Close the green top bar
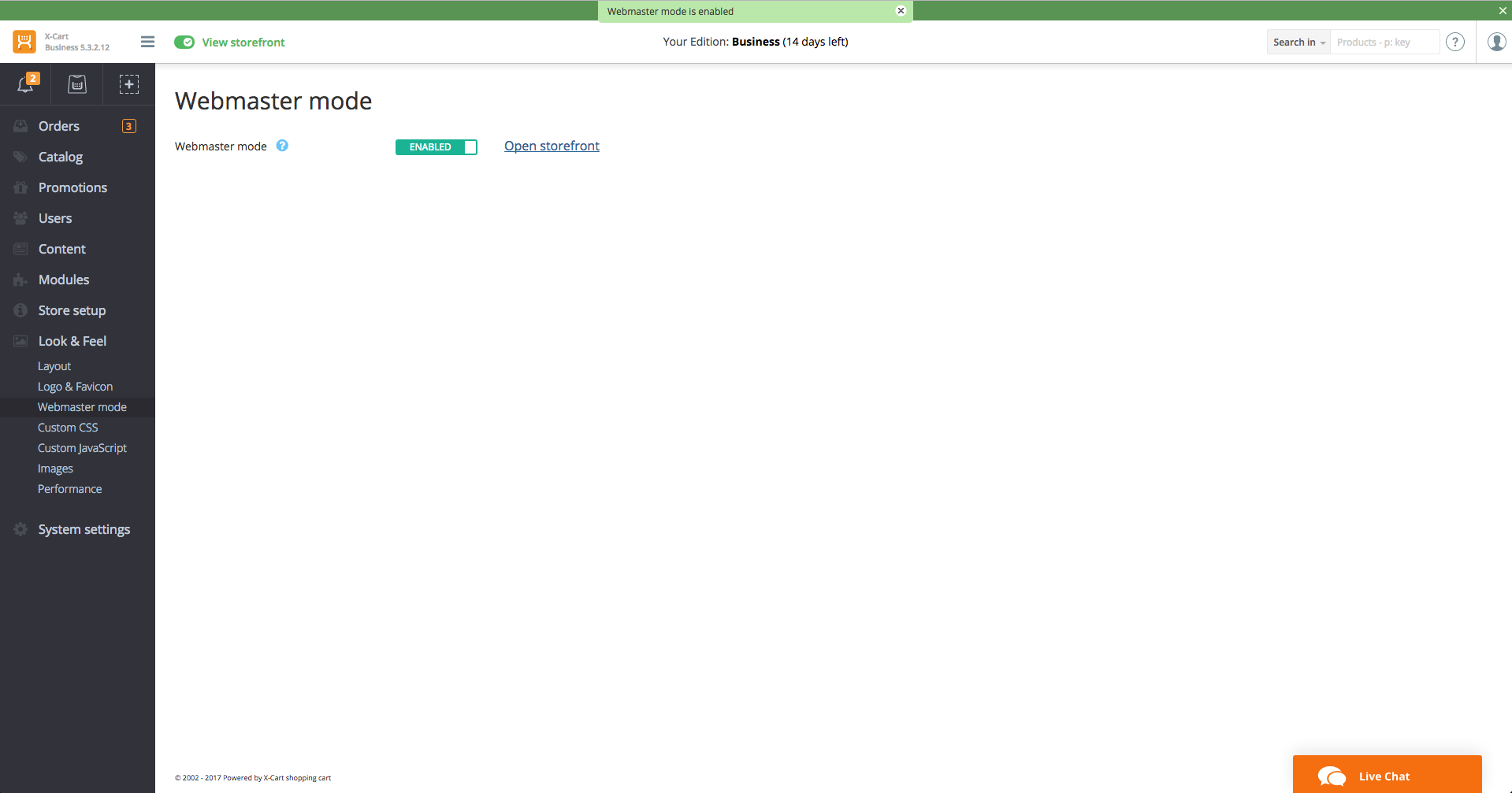Screen dimensions: 1512x793 [1503, 10]
